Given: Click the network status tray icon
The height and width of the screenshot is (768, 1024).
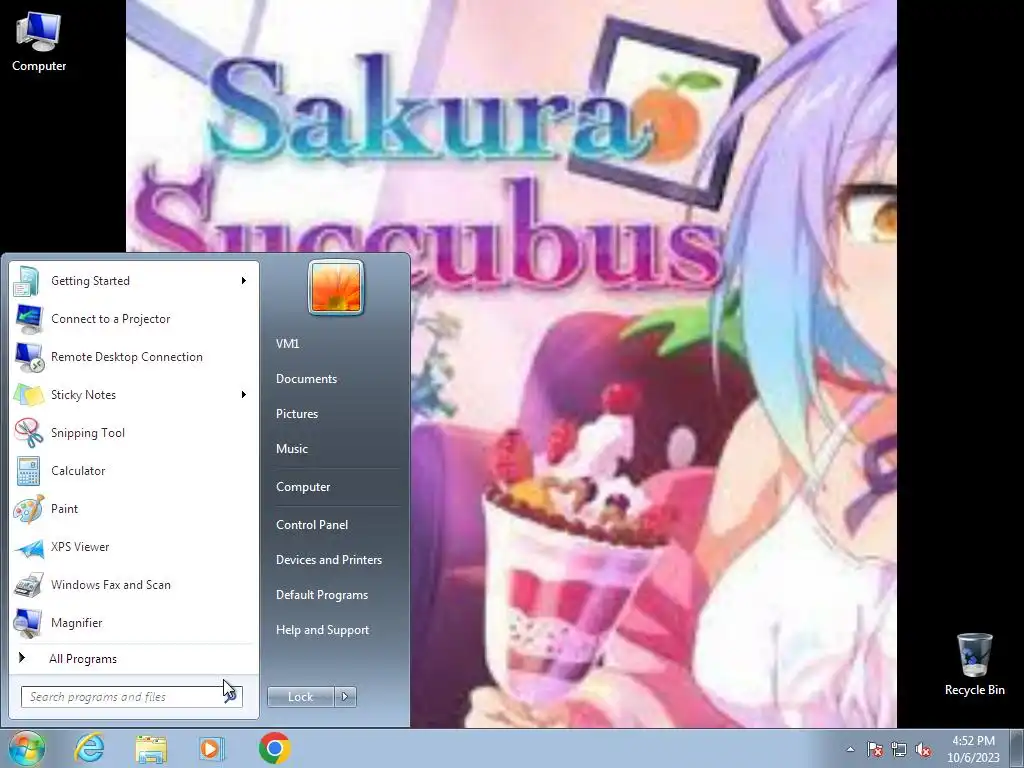Looking at the screenshot, I should [x=899, y=749].
